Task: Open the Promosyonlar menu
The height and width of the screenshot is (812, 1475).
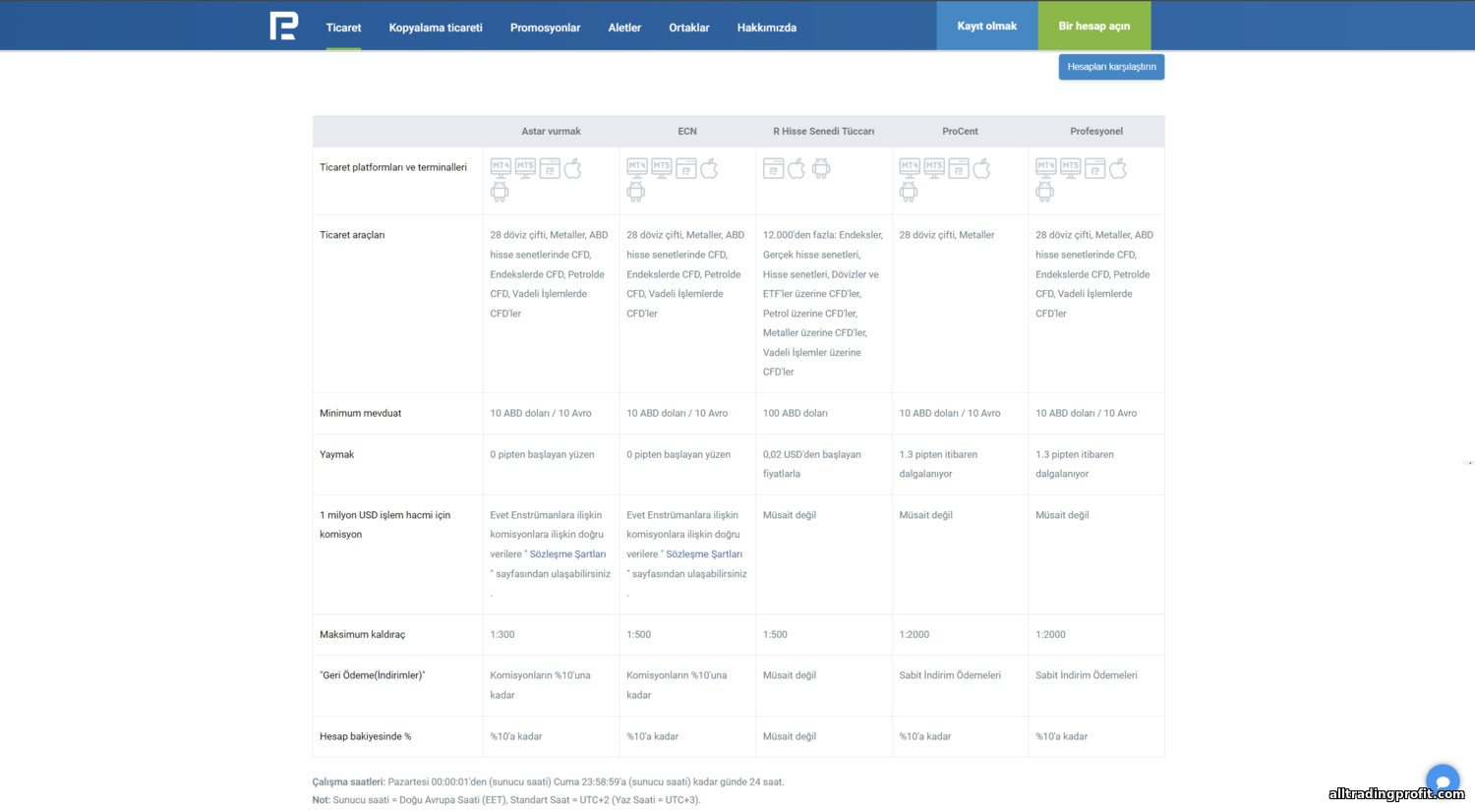Action: (x=545, y=28)
